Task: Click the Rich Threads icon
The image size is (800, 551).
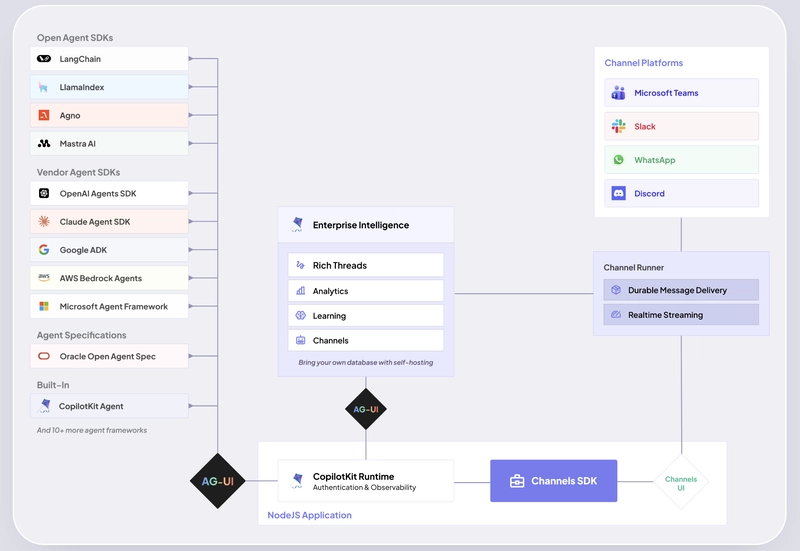Action: pos(301,265)
